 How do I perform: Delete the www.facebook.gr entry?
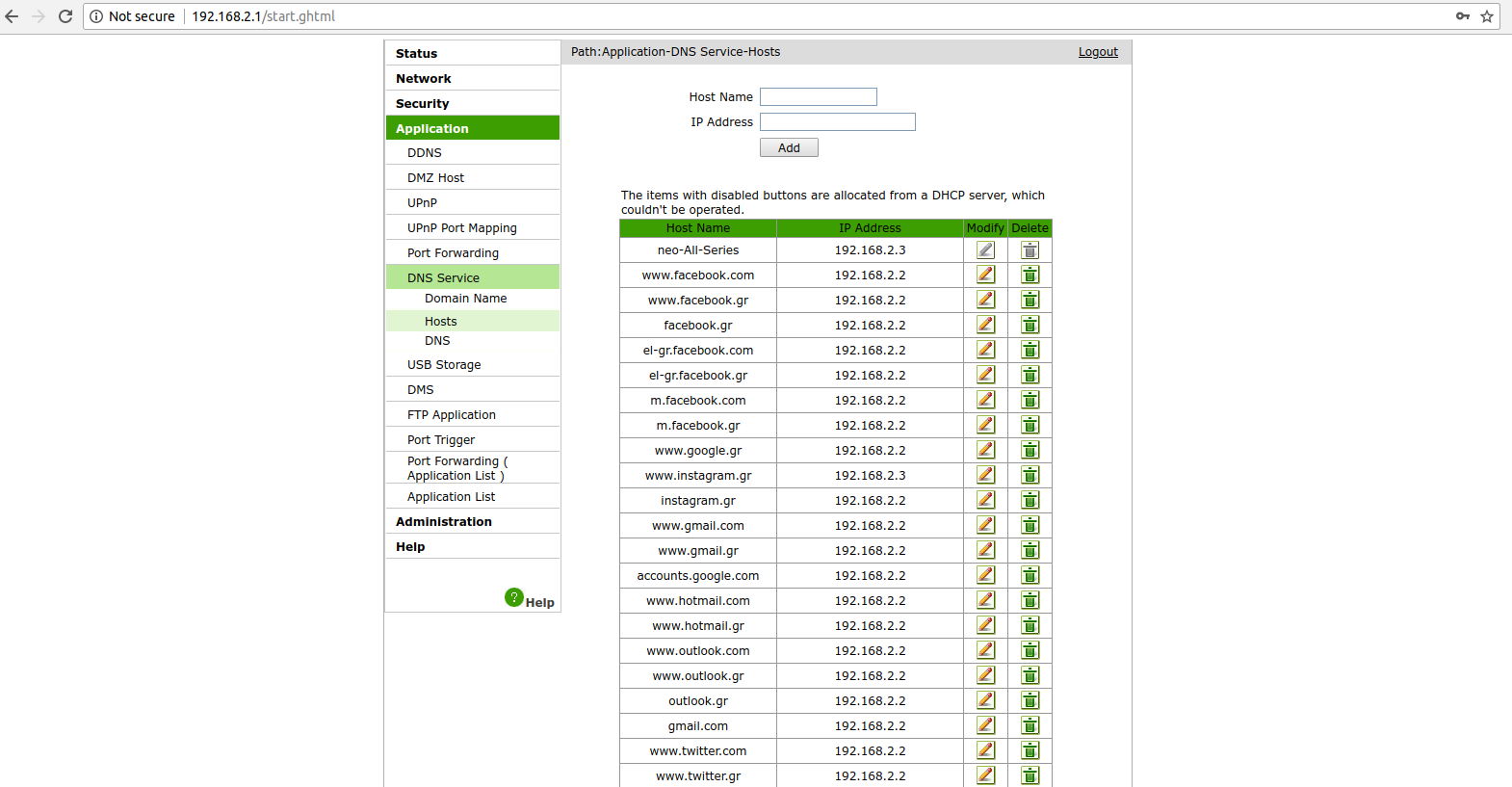[1030, 300]
